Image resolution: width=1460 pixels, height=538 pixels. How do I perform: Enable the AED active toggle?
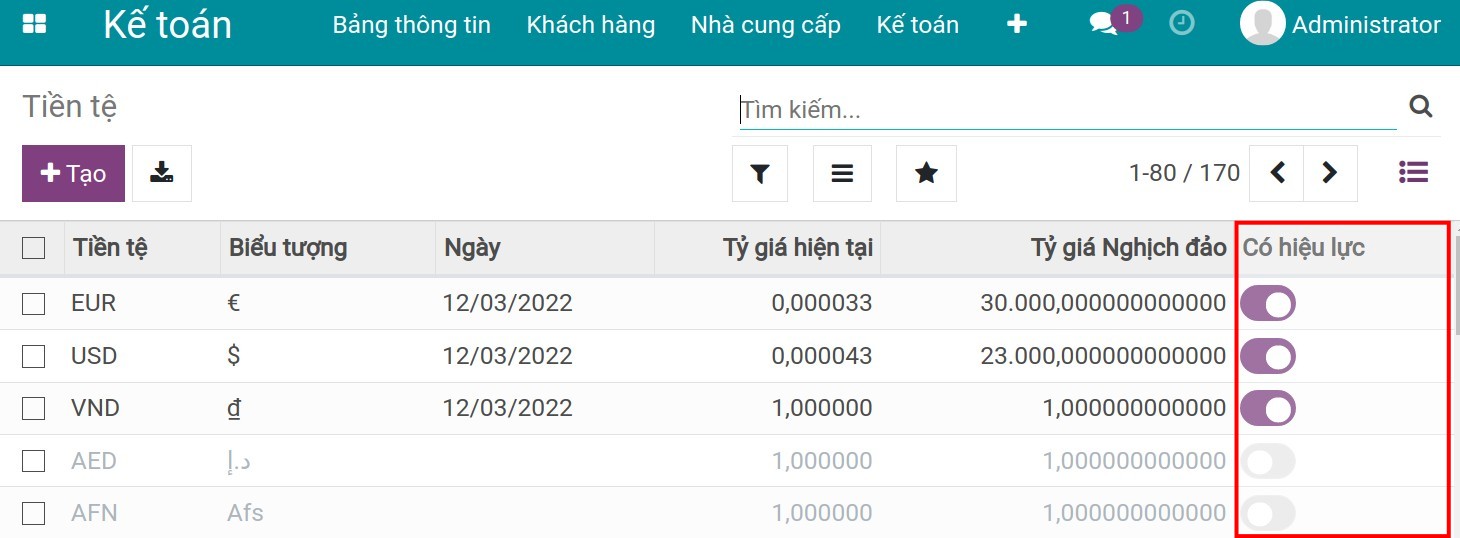(1268, 461)
